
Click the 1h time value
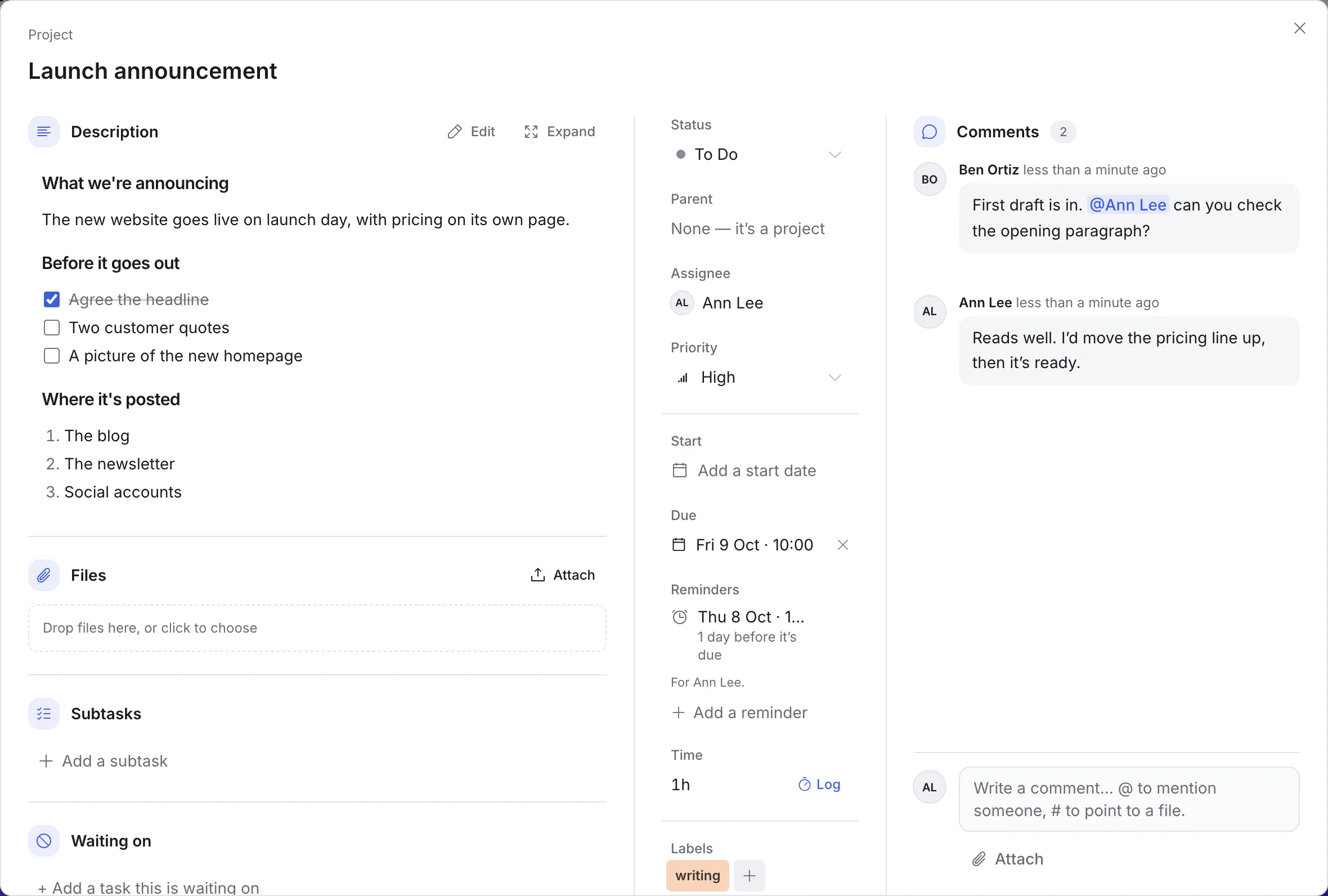[680, 785]
